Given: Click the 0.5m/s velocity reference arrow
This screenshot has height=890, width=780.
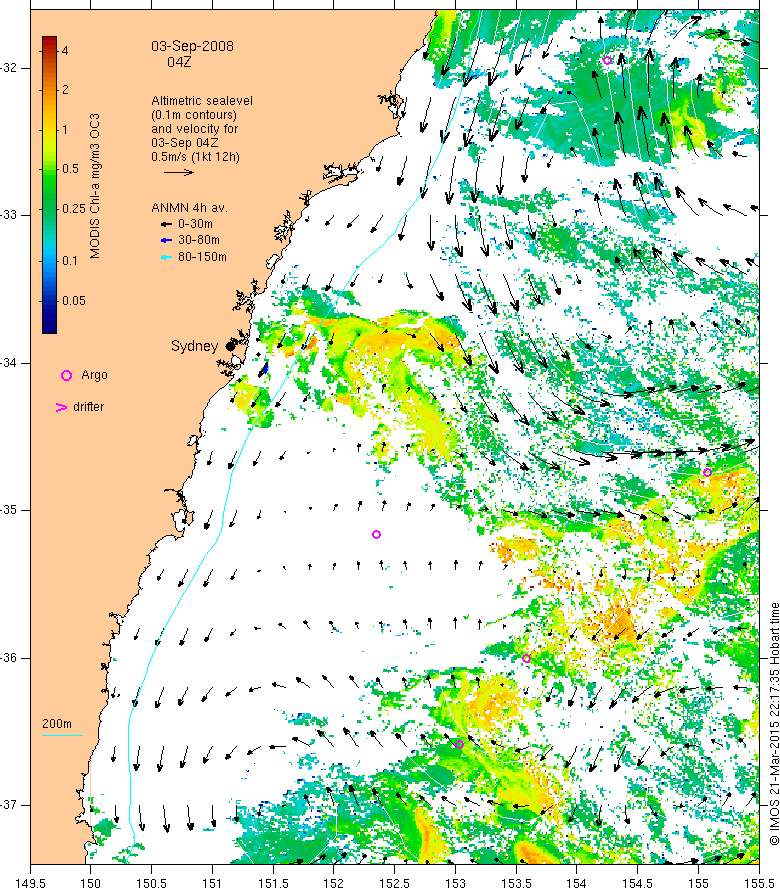Looking at the screenshot, I should [x=179, y=172].
